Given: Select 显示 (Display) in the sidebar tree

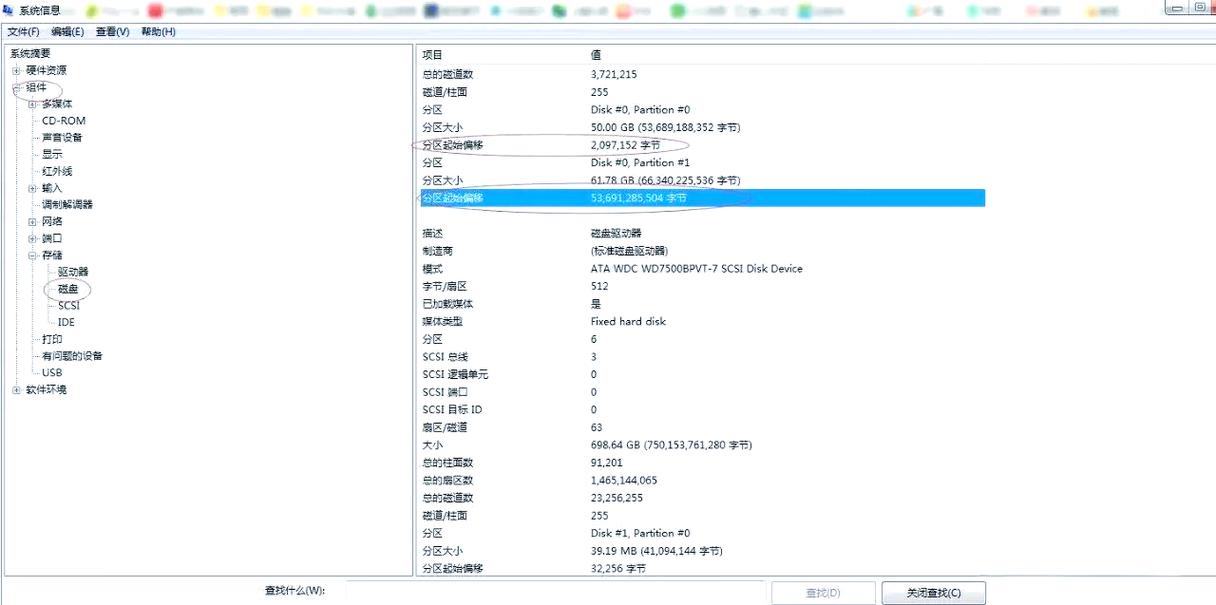Looking at the screenshot, I should [55, 153].
